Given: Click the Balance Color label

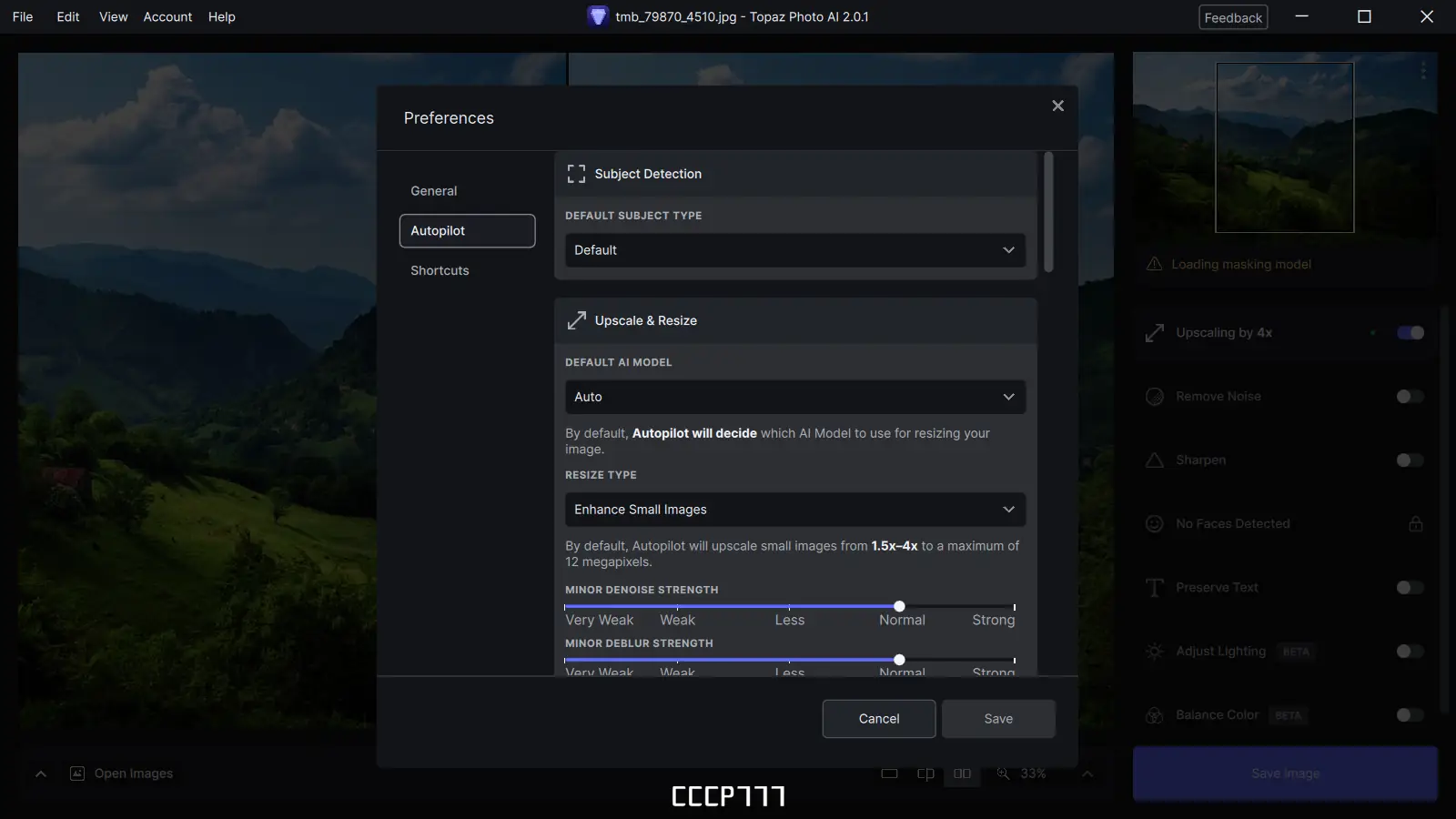Looking at the screenshot, I should coord(1218,715).
